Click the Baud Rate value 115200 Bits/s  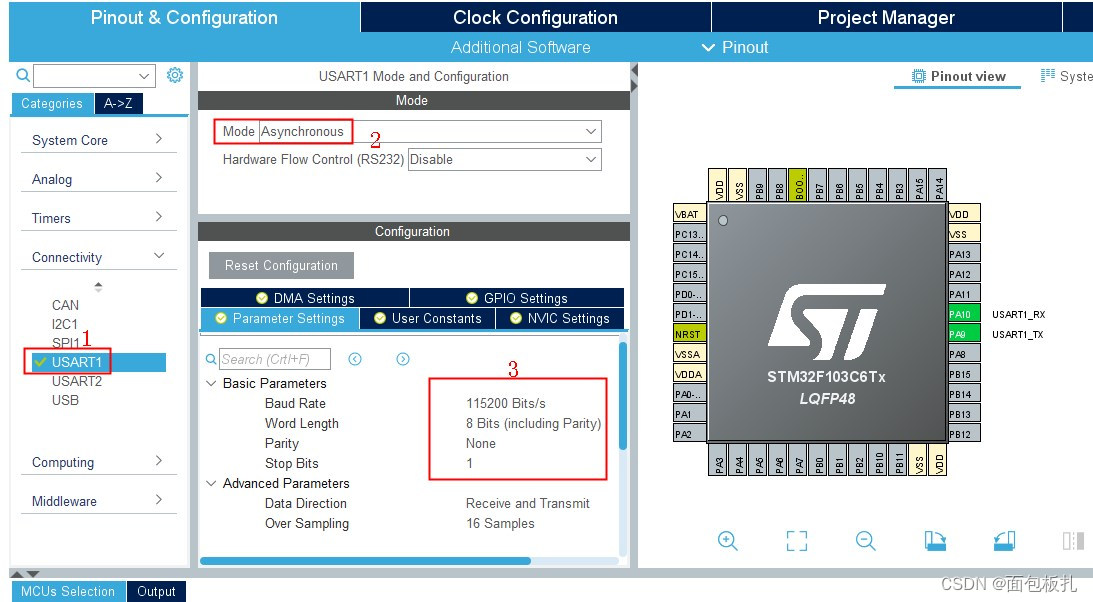click(x=505, y=403)
